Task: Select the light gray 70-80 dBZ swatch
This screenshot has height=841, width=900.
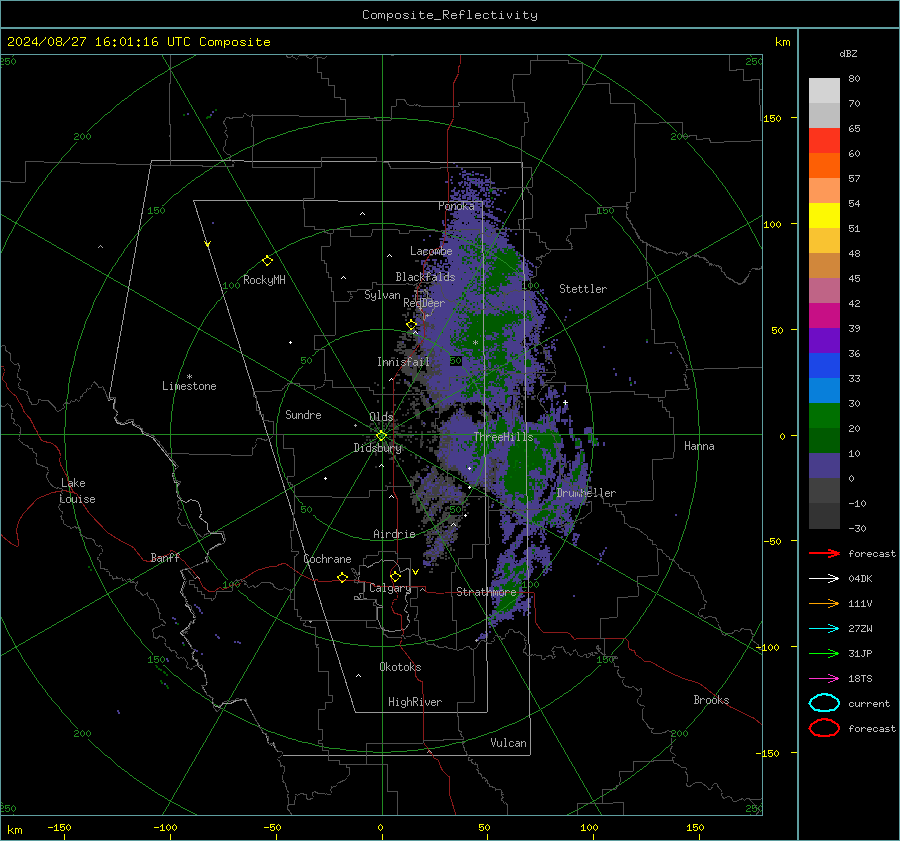Action: click(824, 91)
